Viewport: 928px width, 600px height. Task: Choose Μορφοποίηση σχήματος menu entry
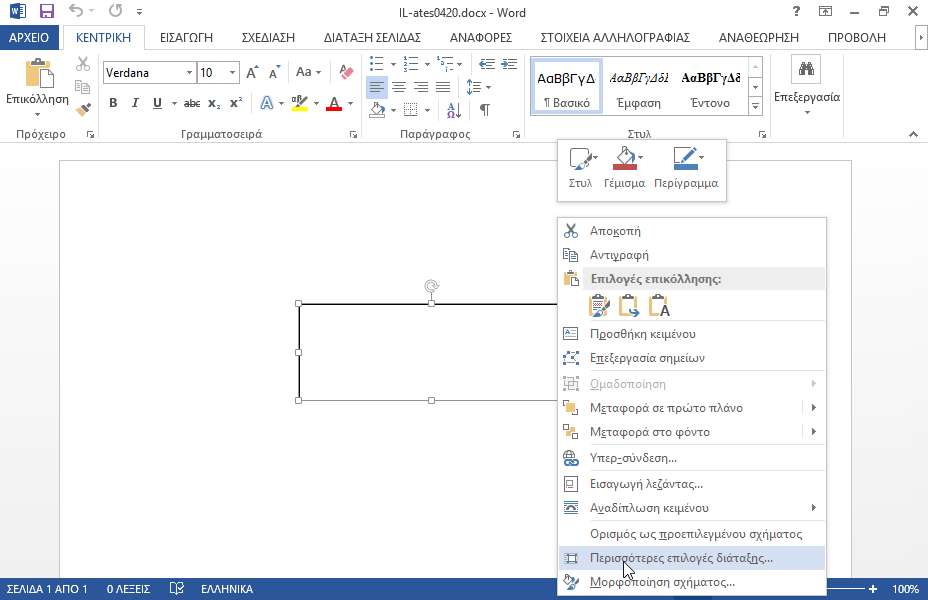coord(692,582)
